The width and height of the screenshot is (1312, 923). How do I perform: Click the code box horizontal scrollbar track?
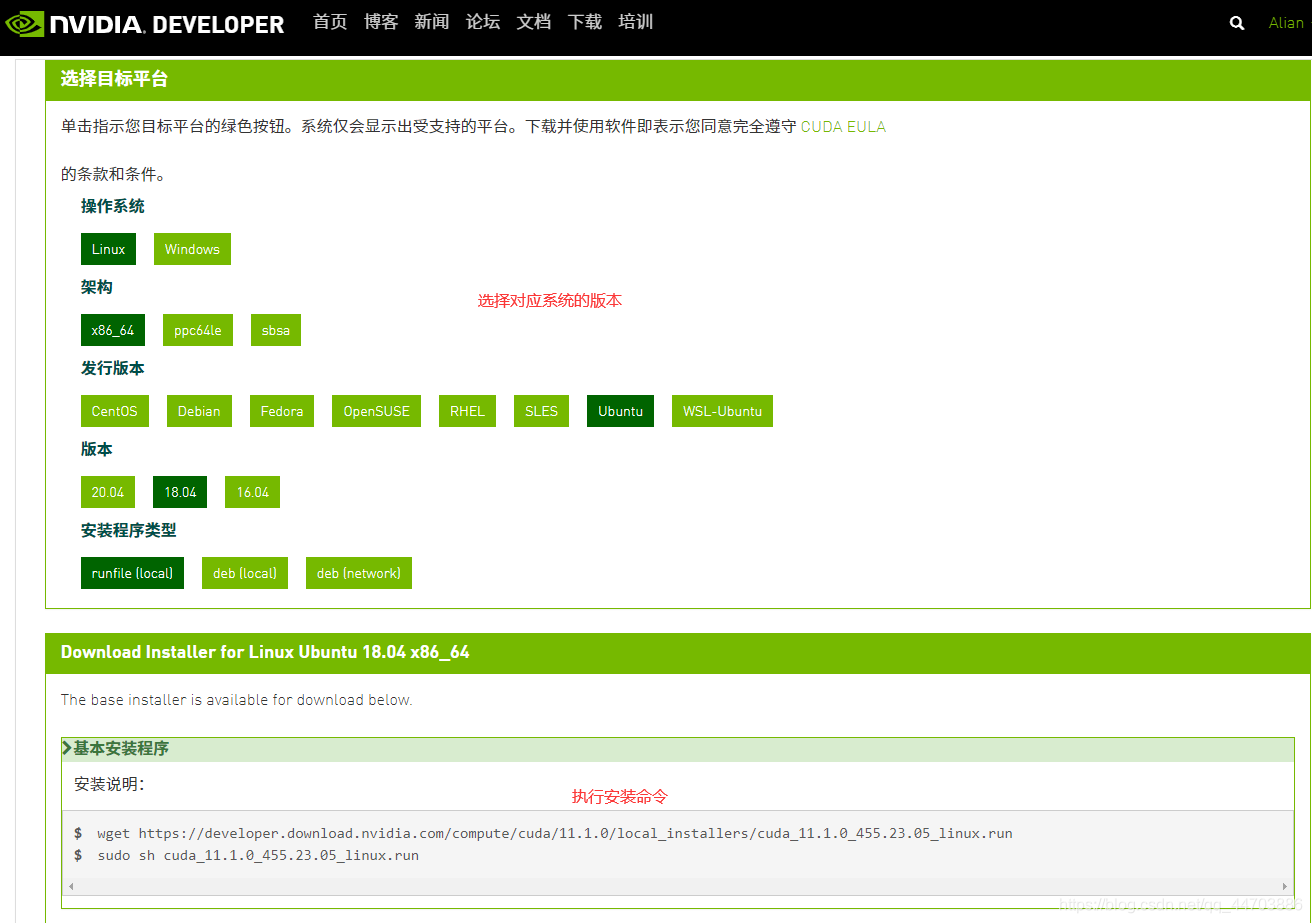[x=678, y=887]
